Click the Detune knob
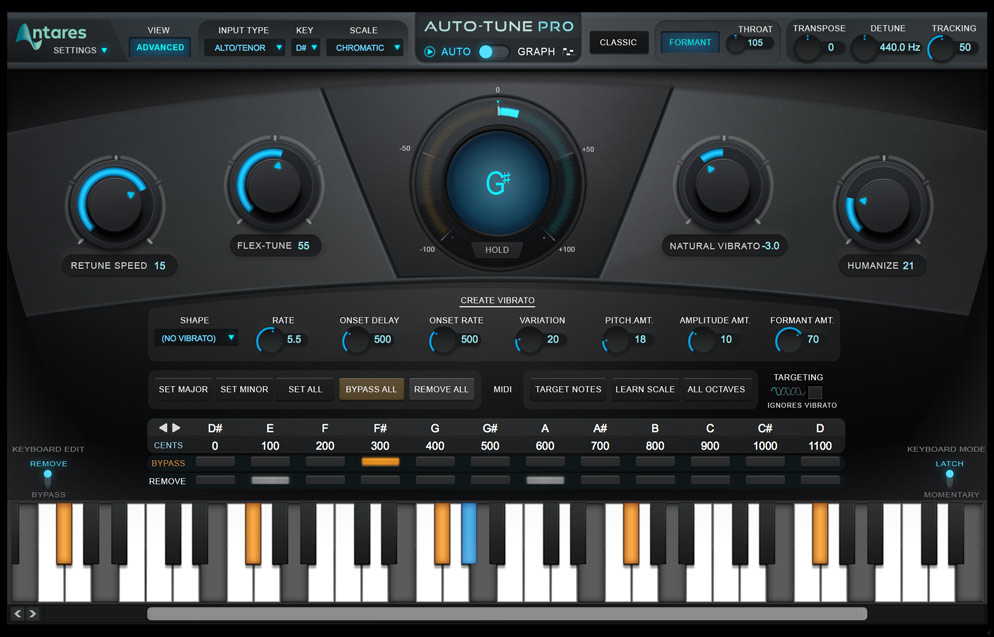The image size is (994, 637). 863,48
